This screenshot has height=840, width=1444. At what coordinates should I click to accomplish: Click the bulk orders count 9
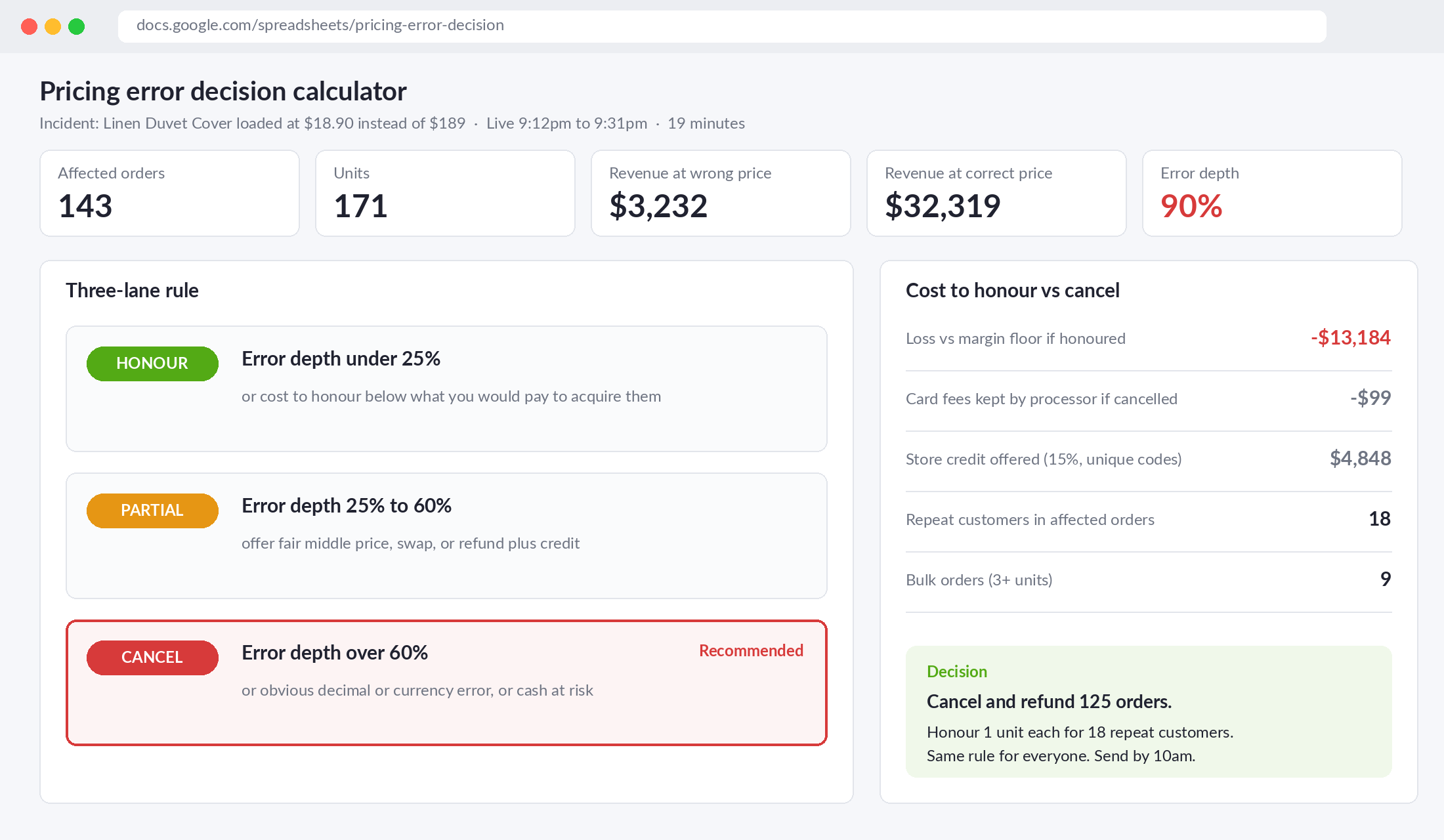[x=1386, y=579]
